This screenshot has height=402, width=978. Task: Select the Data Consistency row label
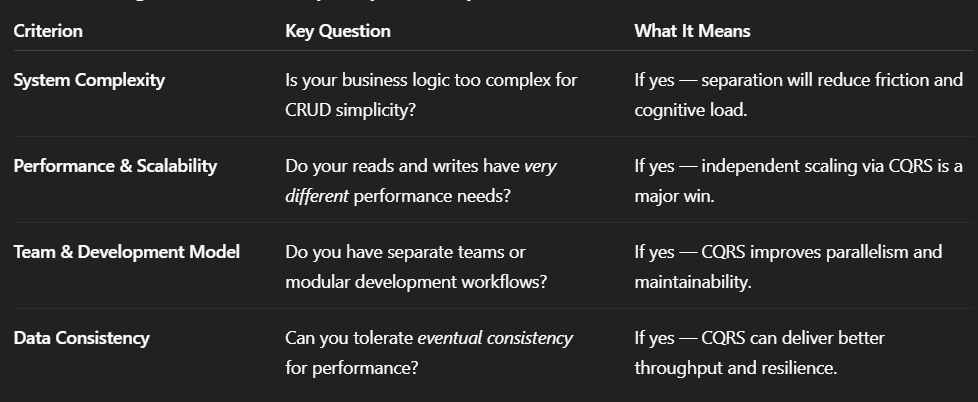81,338
